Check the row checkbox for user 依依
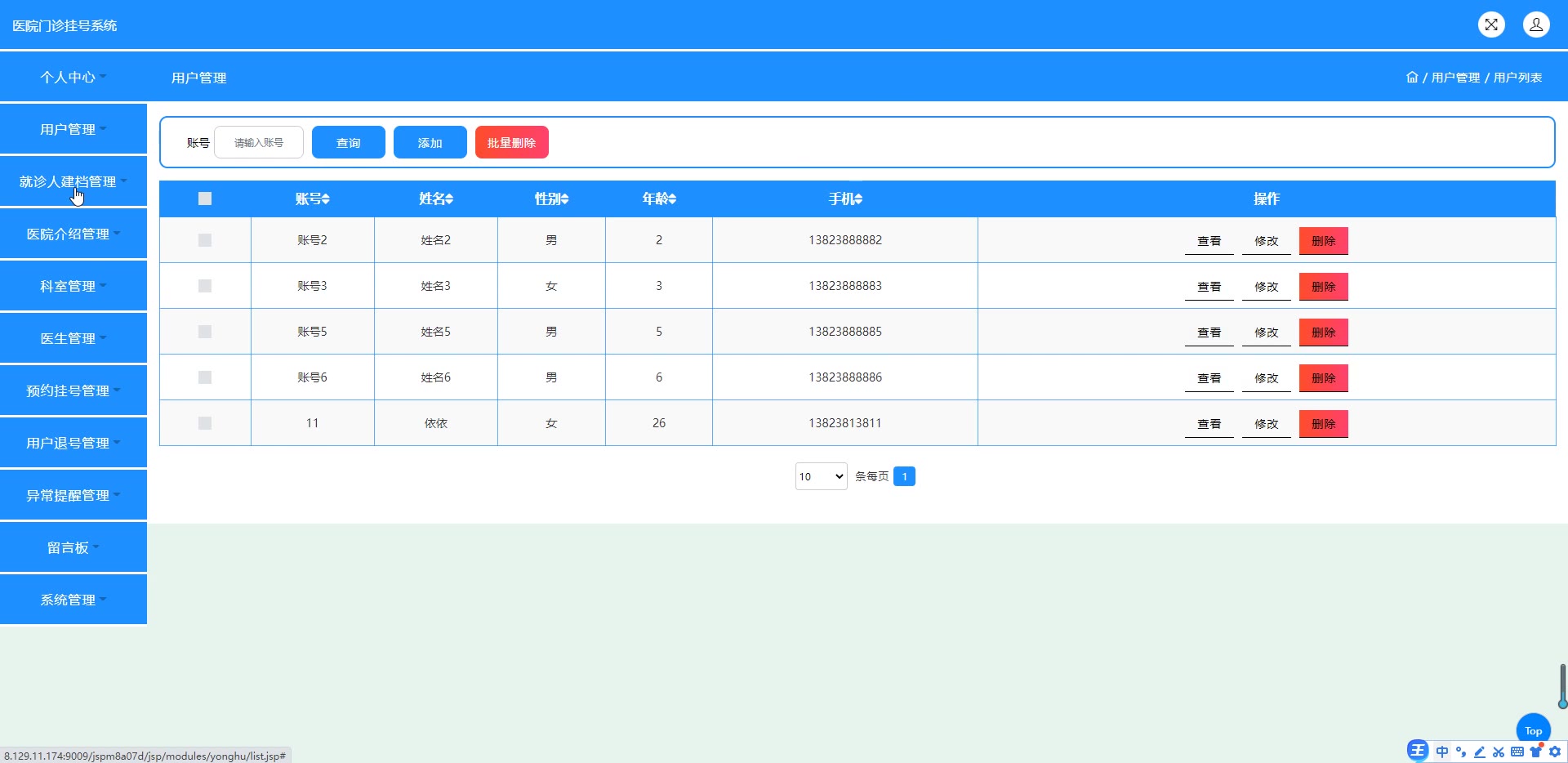 tap(205, 423)
